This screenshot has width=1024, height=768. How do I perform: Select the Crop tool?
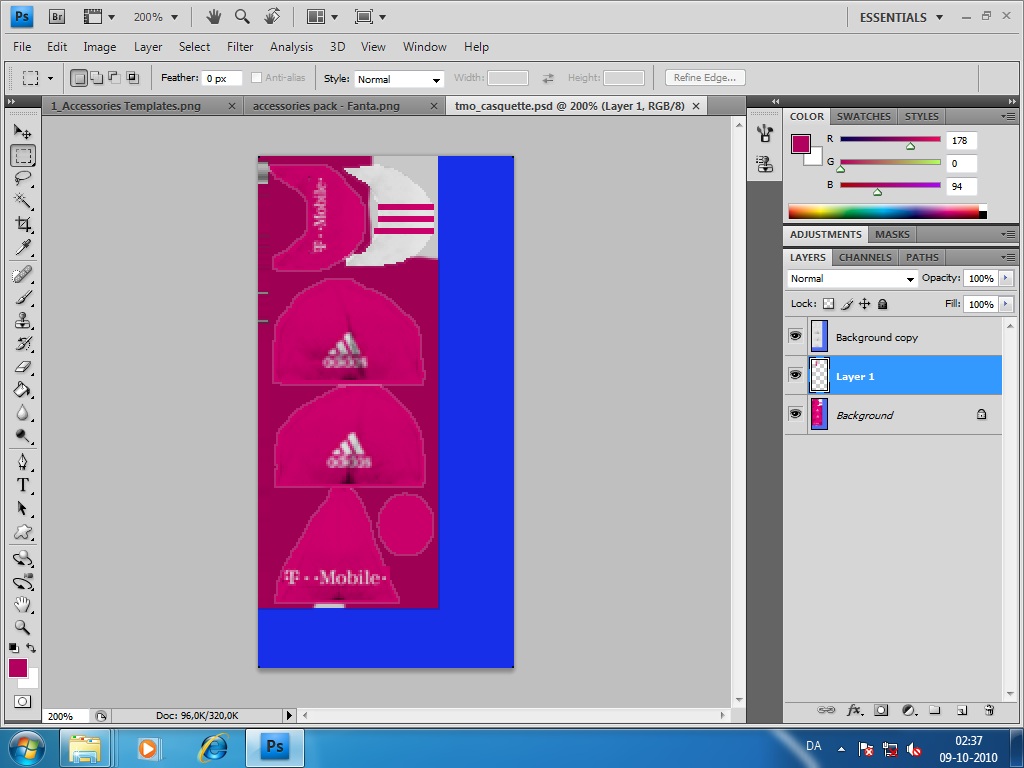pos(22,225)
